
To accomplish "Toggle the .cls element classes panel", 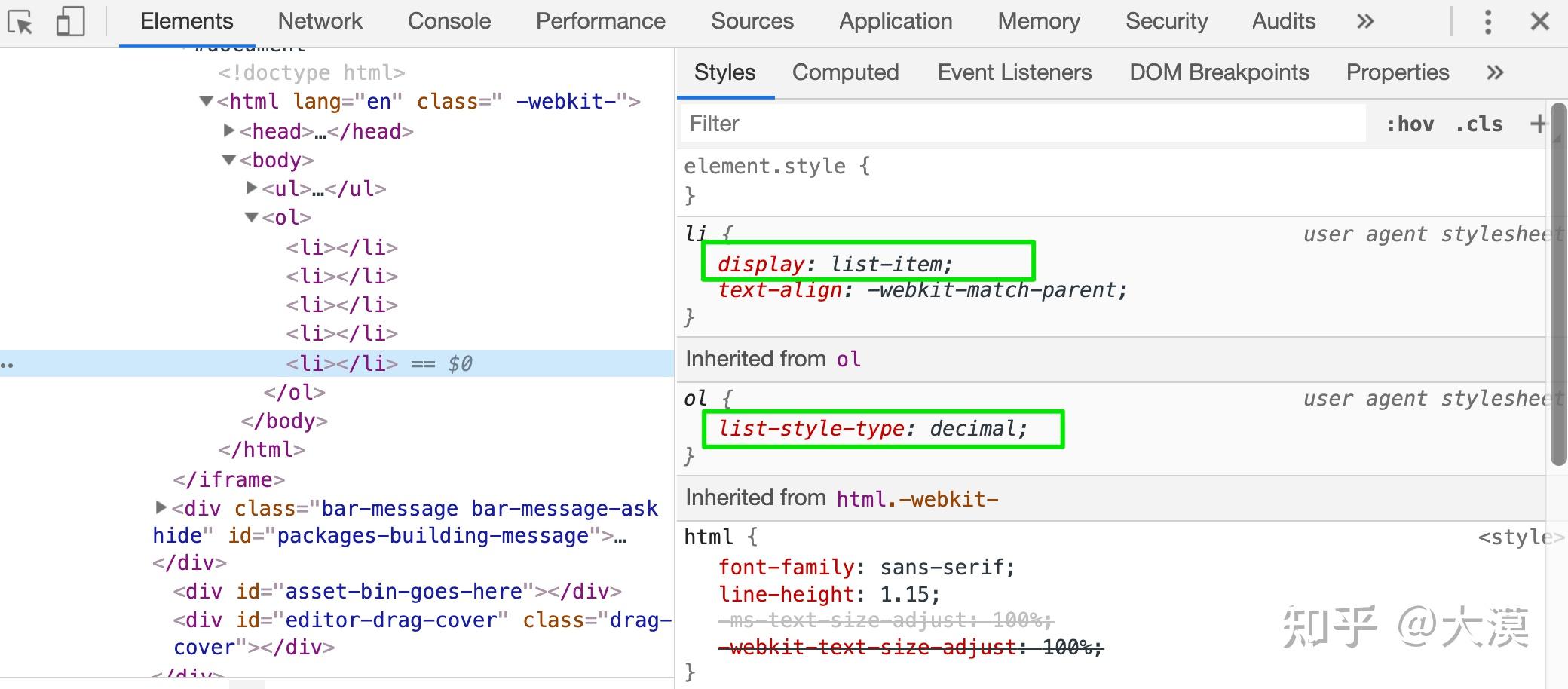I will click(x=1479, y=124).
